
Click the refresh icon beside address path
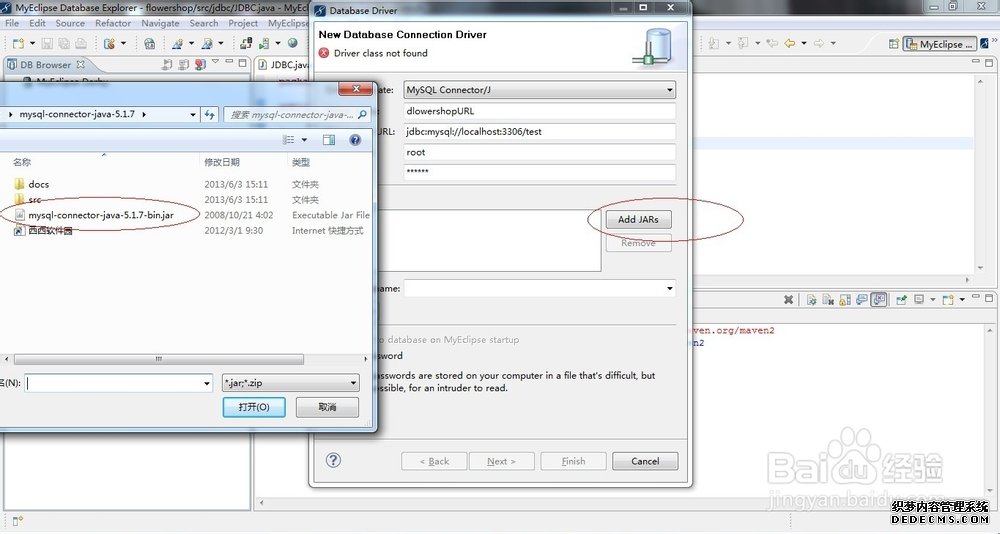210,115
